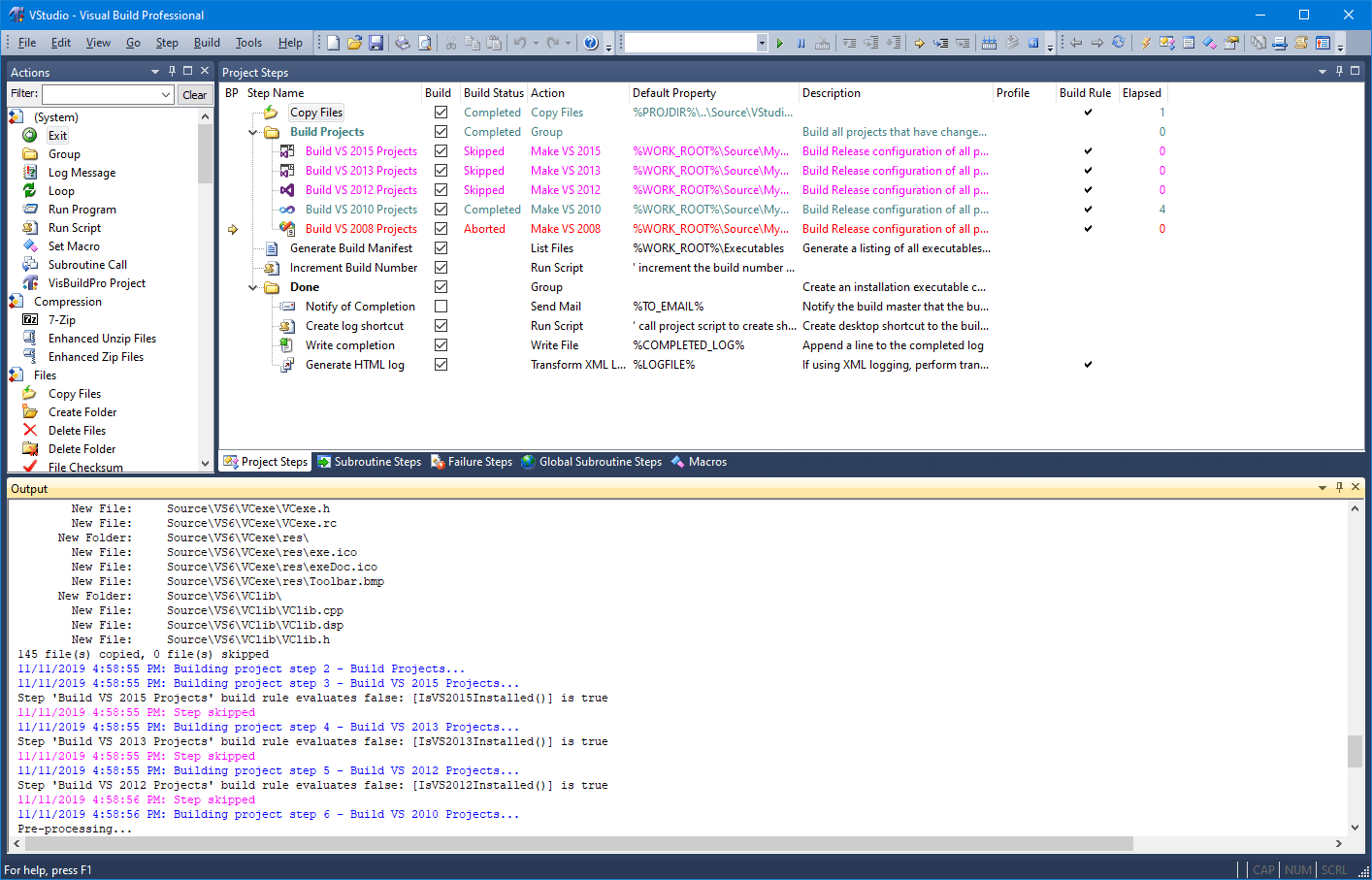The width and height of the screenshot is (1372, 880).
Task: Open the Build menu
Action: click(x=207, y=43)
